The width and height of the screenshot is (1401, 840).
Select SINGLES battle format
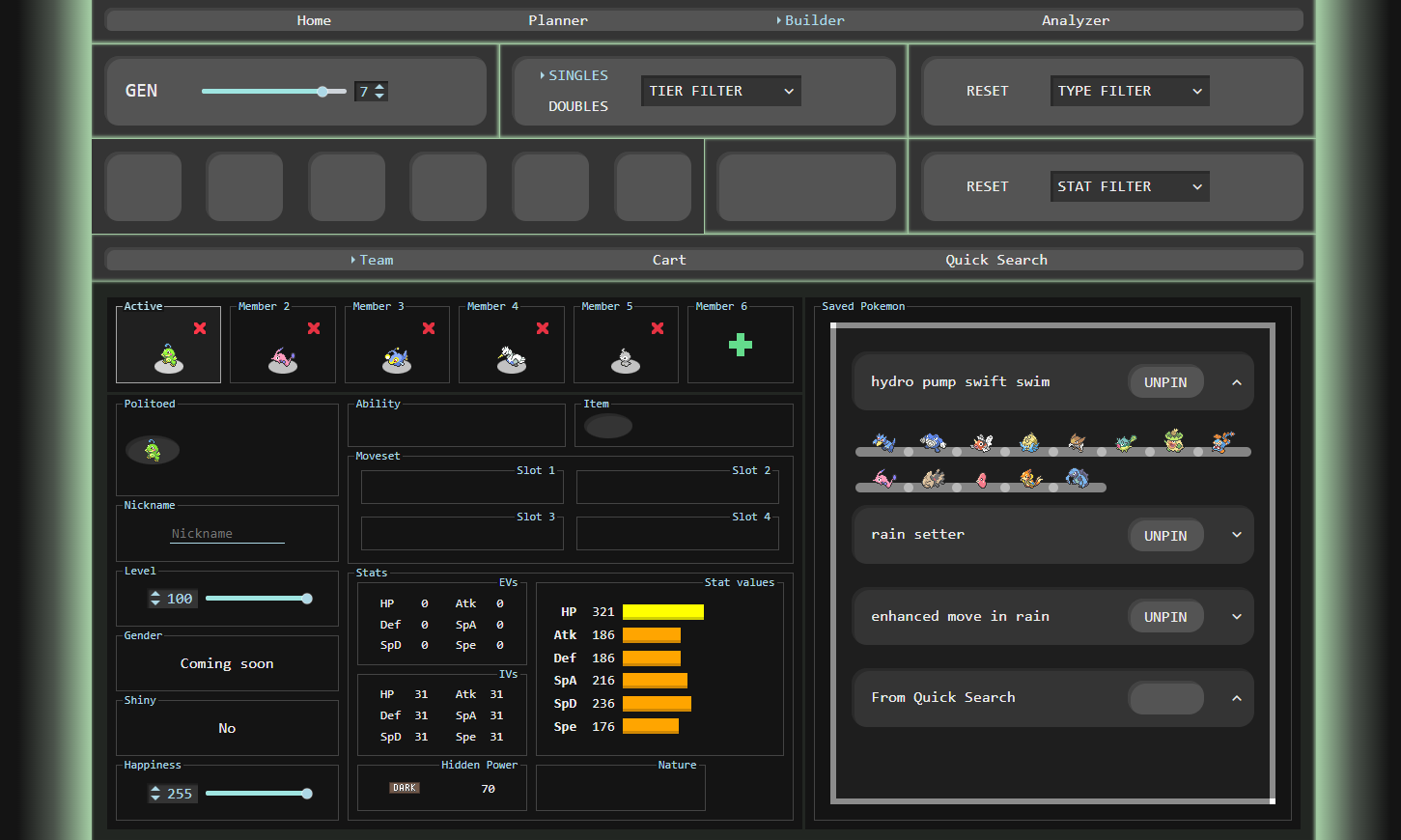[578, 75]
